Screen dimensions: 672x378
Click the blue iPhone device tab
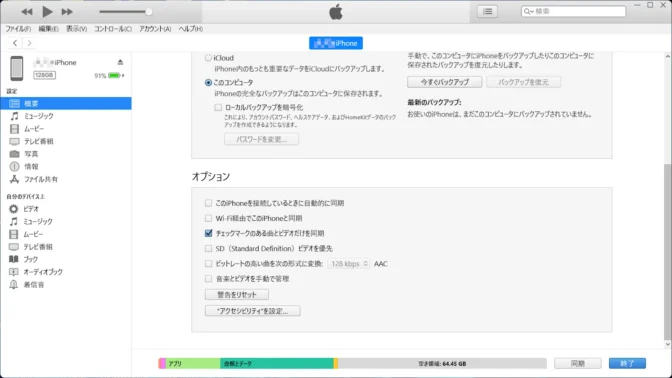pyautogui.click(x=336, y=43)
